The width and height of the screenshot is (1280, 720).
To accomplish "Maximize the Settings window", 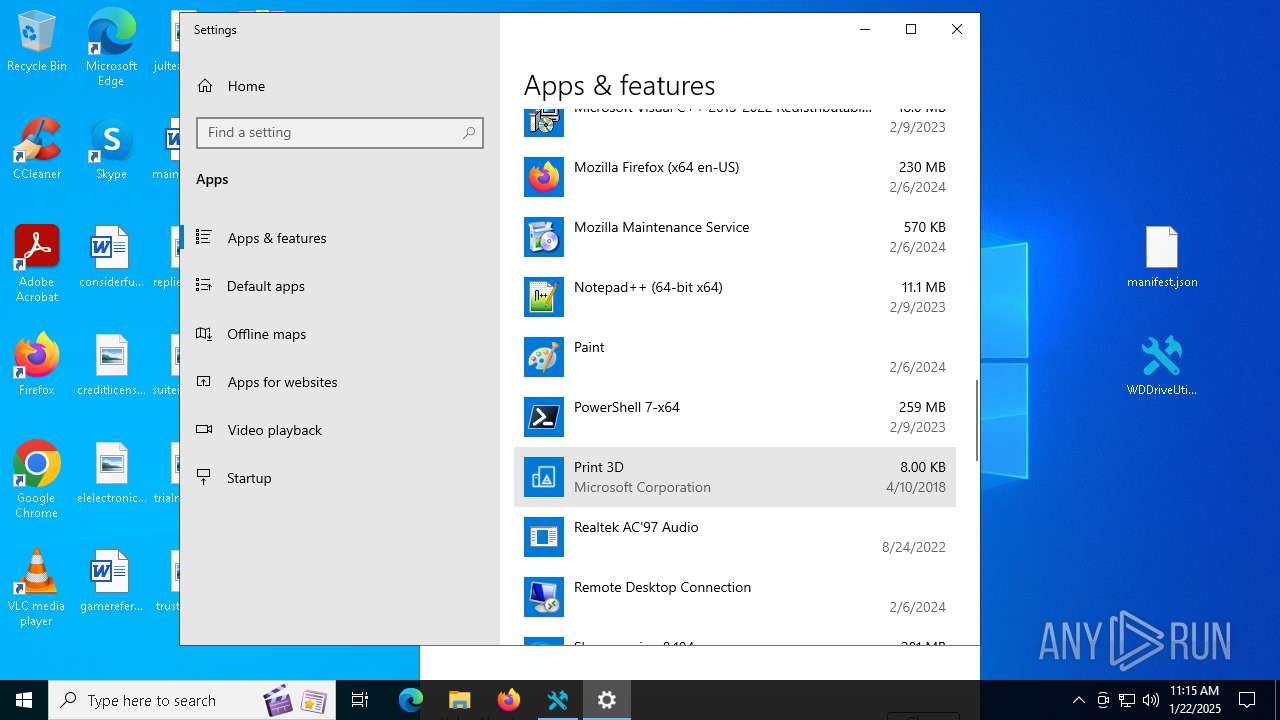I will click(x=911, y=29).
